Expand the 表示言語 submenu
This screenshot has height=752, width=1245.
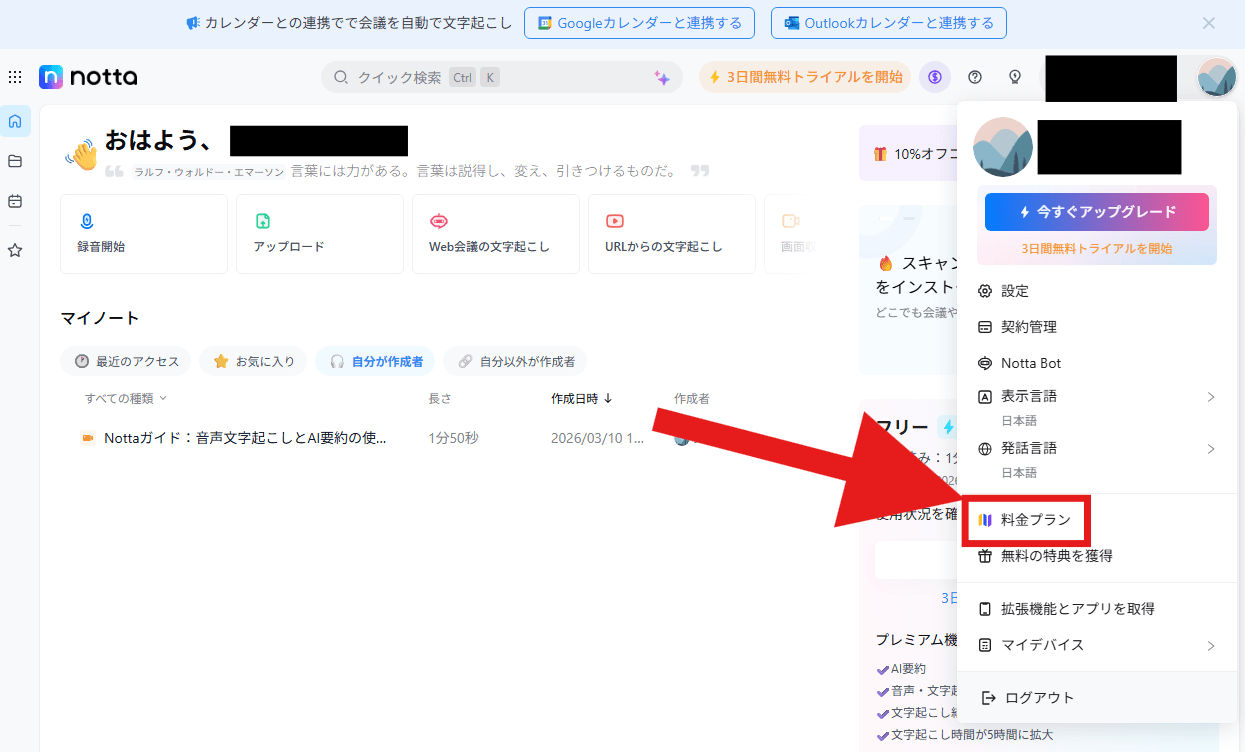(x=1095, y=396)
